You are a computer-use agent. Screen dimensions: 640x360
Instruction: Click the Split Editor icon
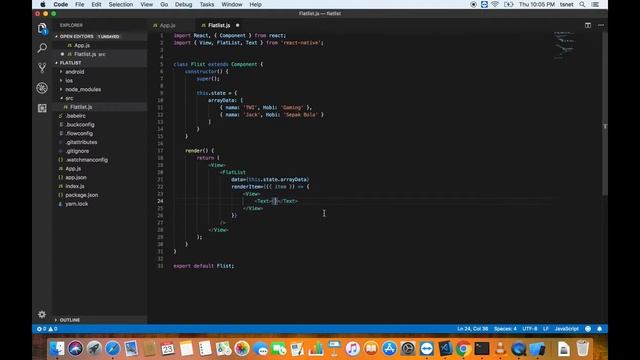588,25
